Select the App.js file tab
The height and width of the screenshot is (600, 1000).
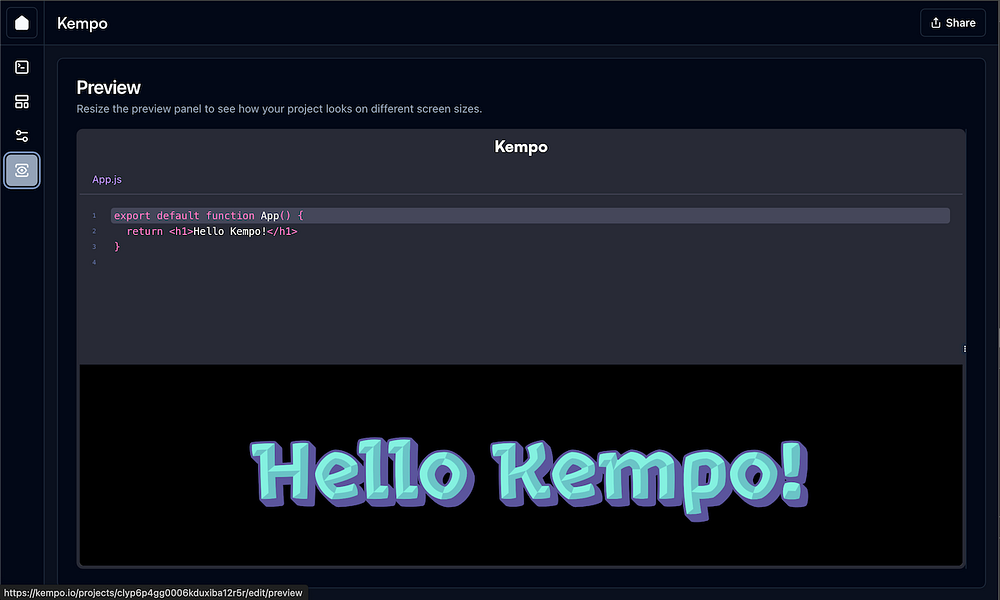coord(107,179)
